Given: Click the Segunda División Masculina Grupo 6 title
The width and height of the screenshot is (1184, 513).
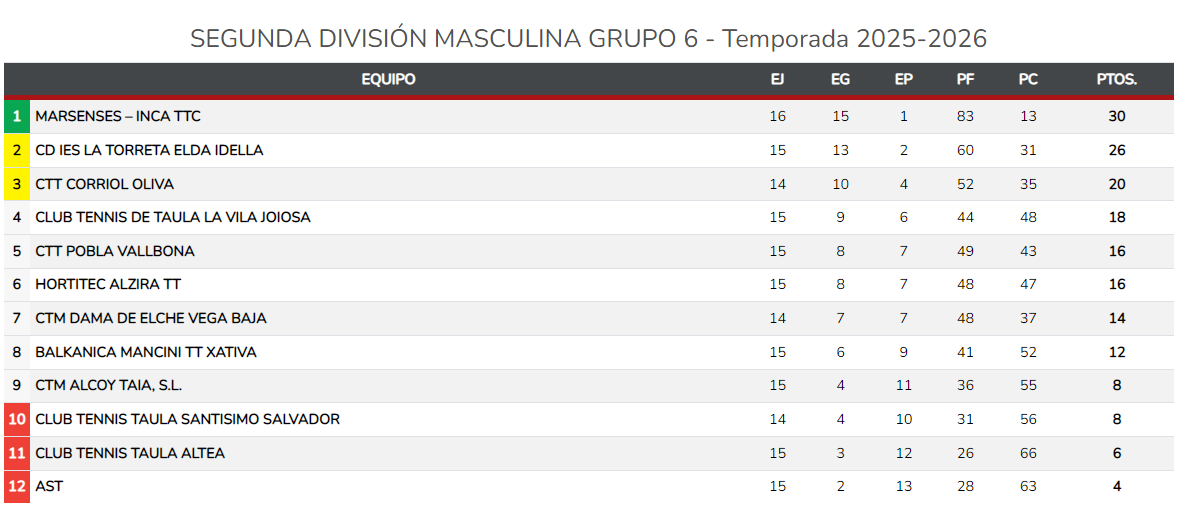Looking at the screenshot, I should (x=588, y=39).
